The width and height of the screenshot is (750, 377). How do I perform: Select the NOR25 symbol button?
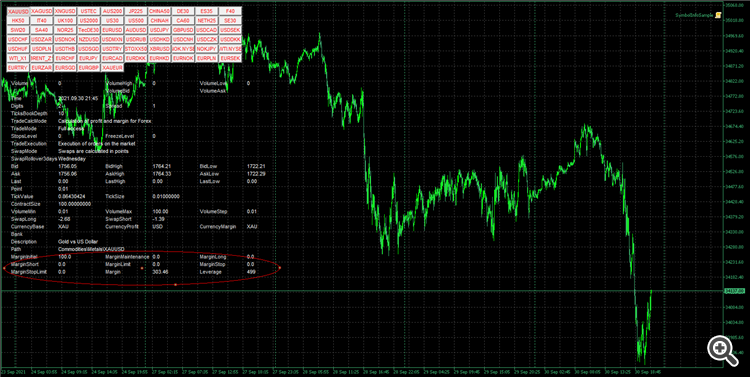[65, 30]
